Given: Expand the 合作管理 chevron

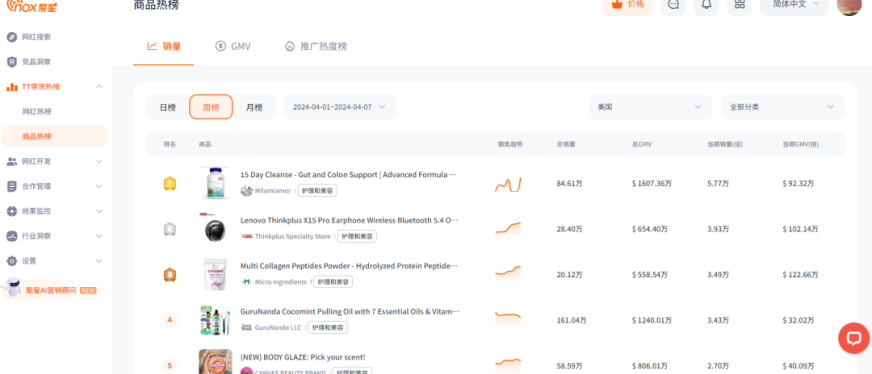Looking at the screenshot, I should [x=99, y=186].
